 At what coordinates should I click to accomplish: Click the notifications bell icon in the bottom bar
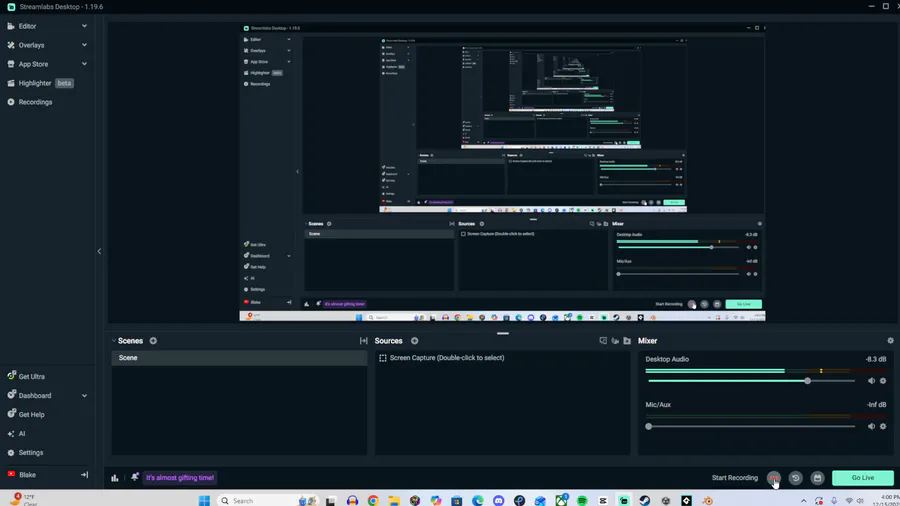coord(134,477)
